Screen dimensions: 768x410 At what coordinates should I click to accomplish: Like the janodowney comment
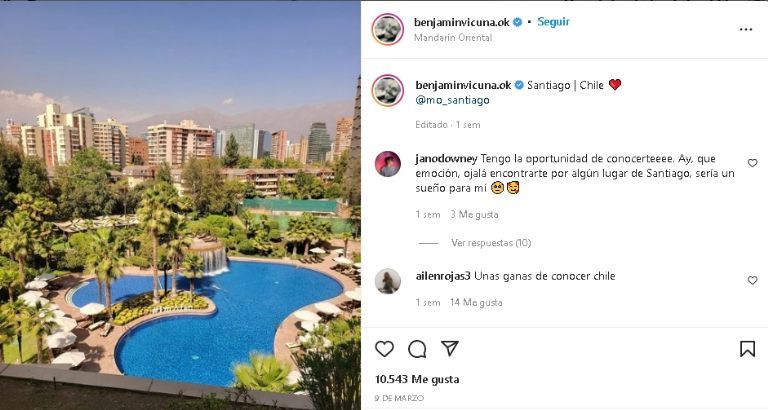click(x=752, y=163)
